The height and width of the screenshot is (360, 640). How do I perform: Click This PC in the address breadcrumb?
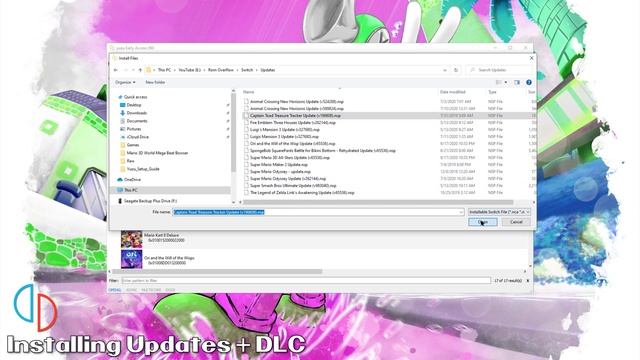coord(164,70)
